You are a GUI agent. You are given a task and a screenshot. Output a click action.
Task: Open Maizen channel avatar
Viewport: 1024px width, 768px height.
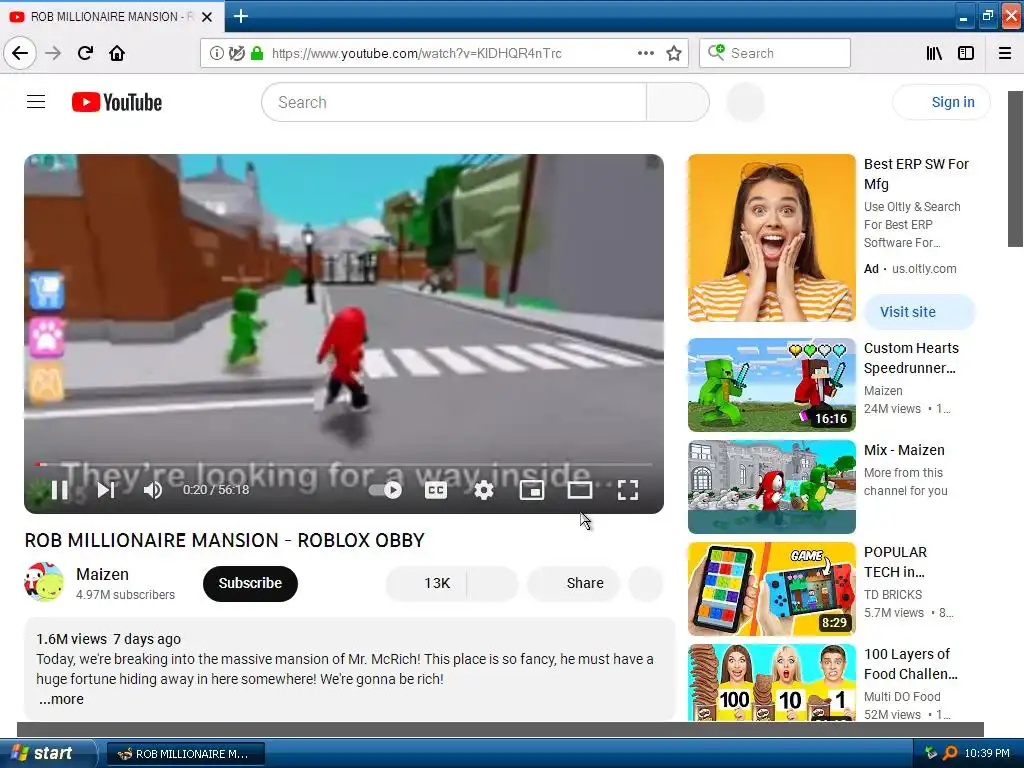coord(44,581)
